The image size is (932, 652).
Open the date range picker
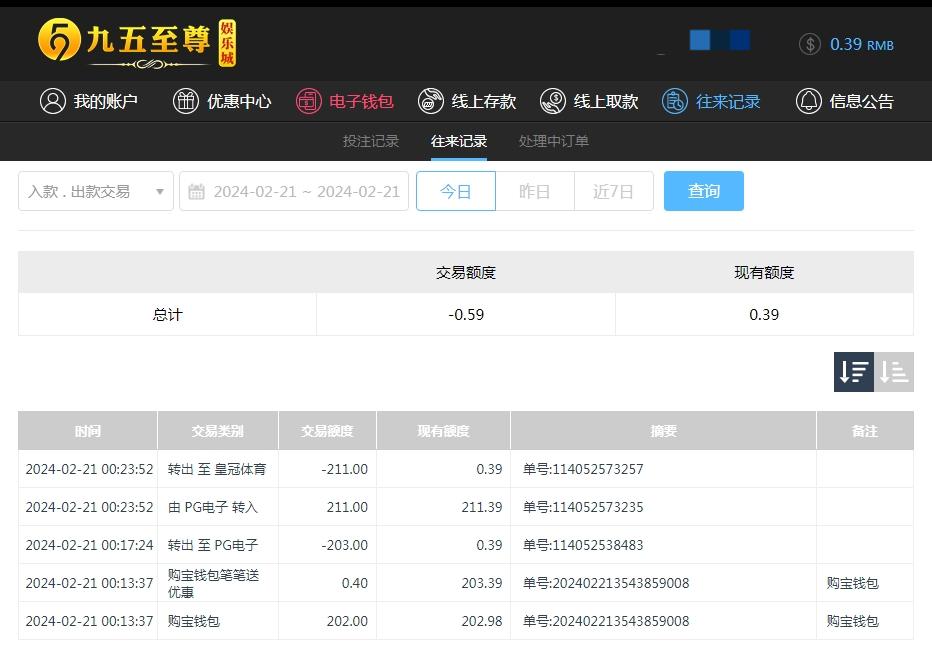point(306,191)
